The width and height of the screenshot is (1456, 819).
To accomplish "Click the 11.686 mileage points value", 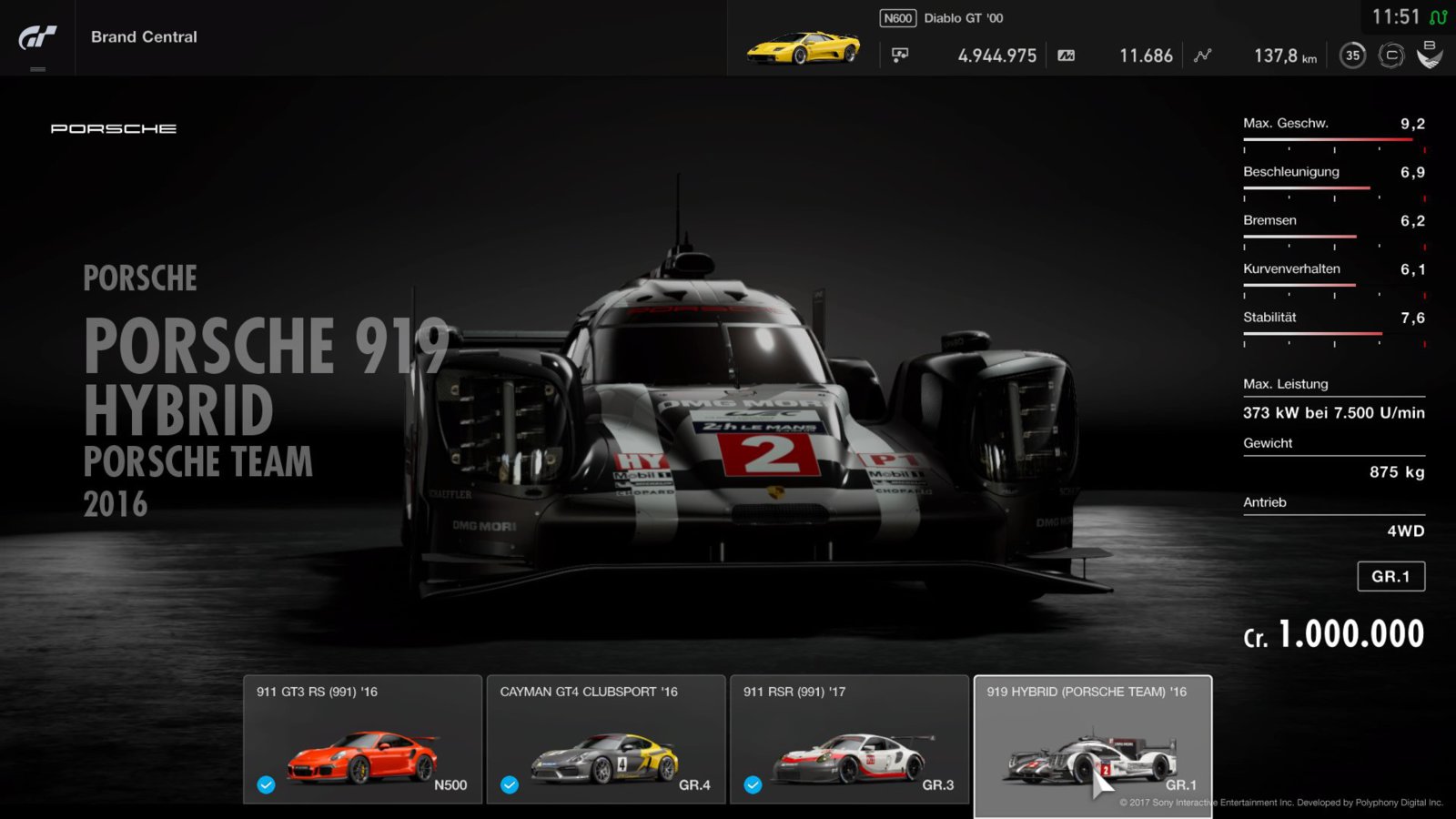I will 1146,56.
